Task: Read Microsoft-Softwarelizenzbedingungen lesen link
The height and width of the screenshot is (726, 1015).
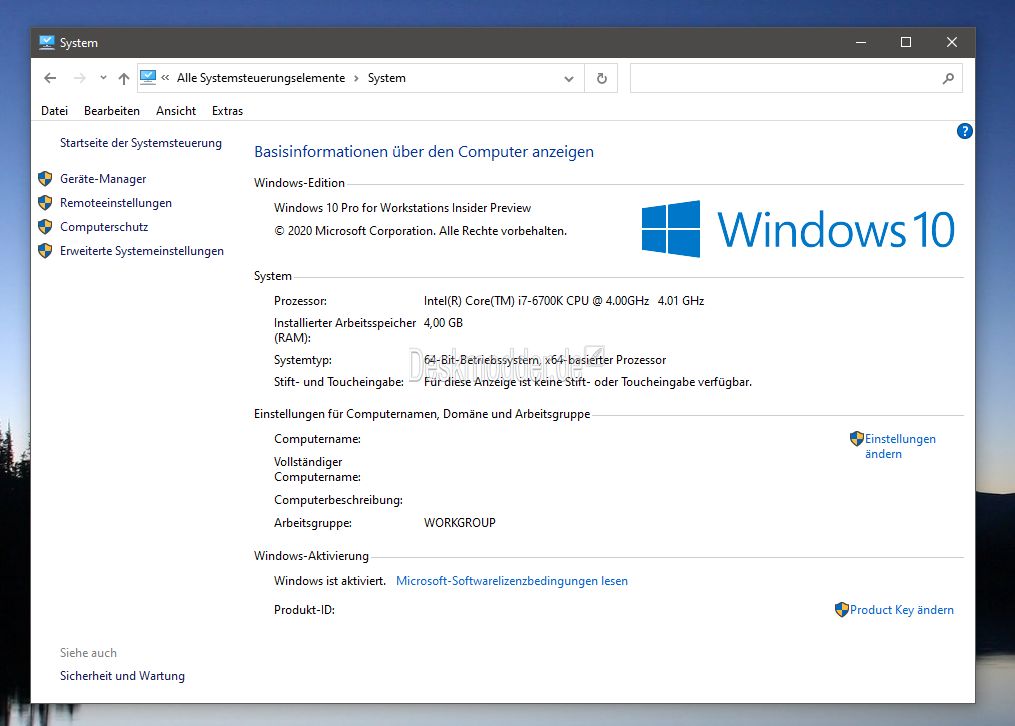Action: click(x=512, y=580)
